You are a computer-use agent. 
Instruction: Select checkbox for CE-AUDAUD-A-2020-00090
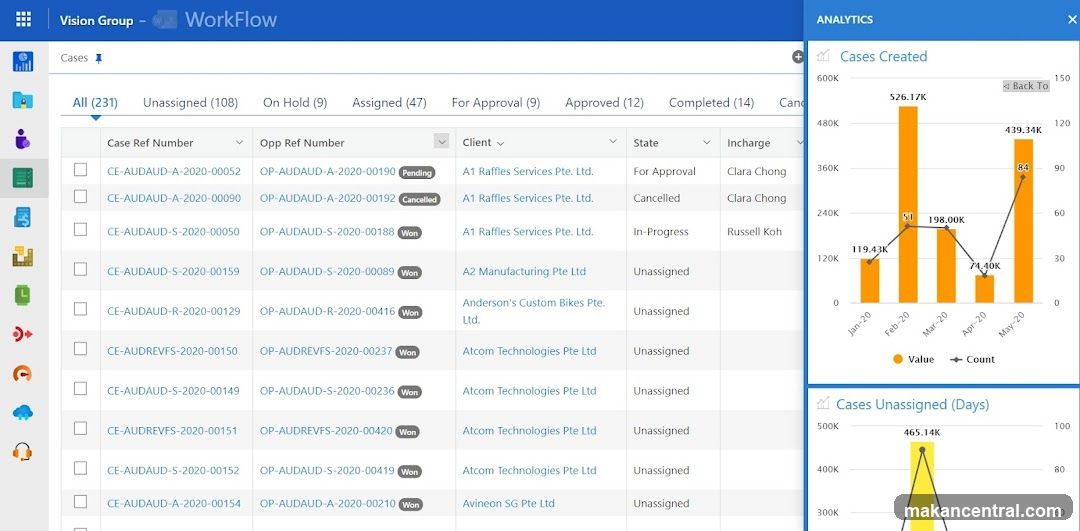pyautogui.click(x=81, y=196)
